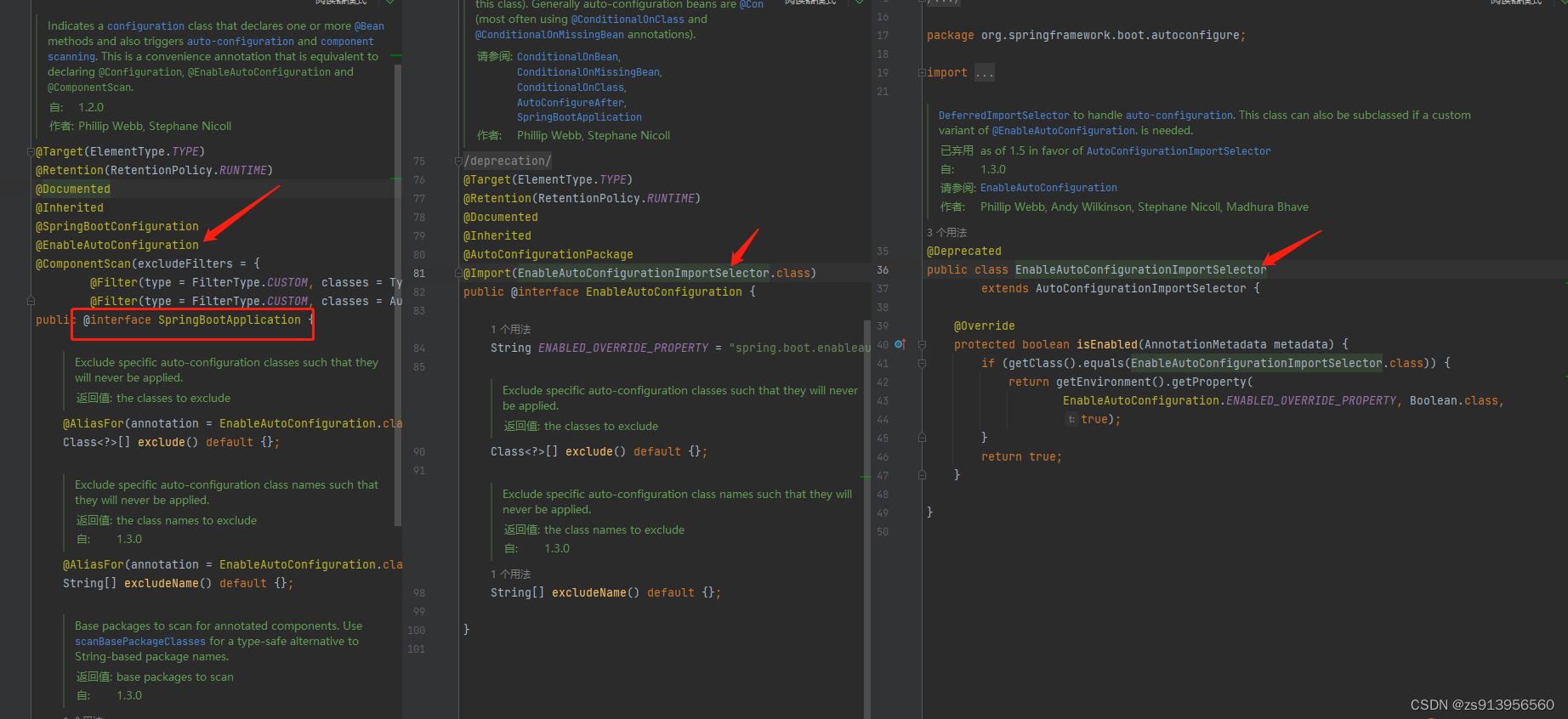Open EnableAutoConfiguration link under 请参阅
1568x719 pixels.
click(1048, 188)
